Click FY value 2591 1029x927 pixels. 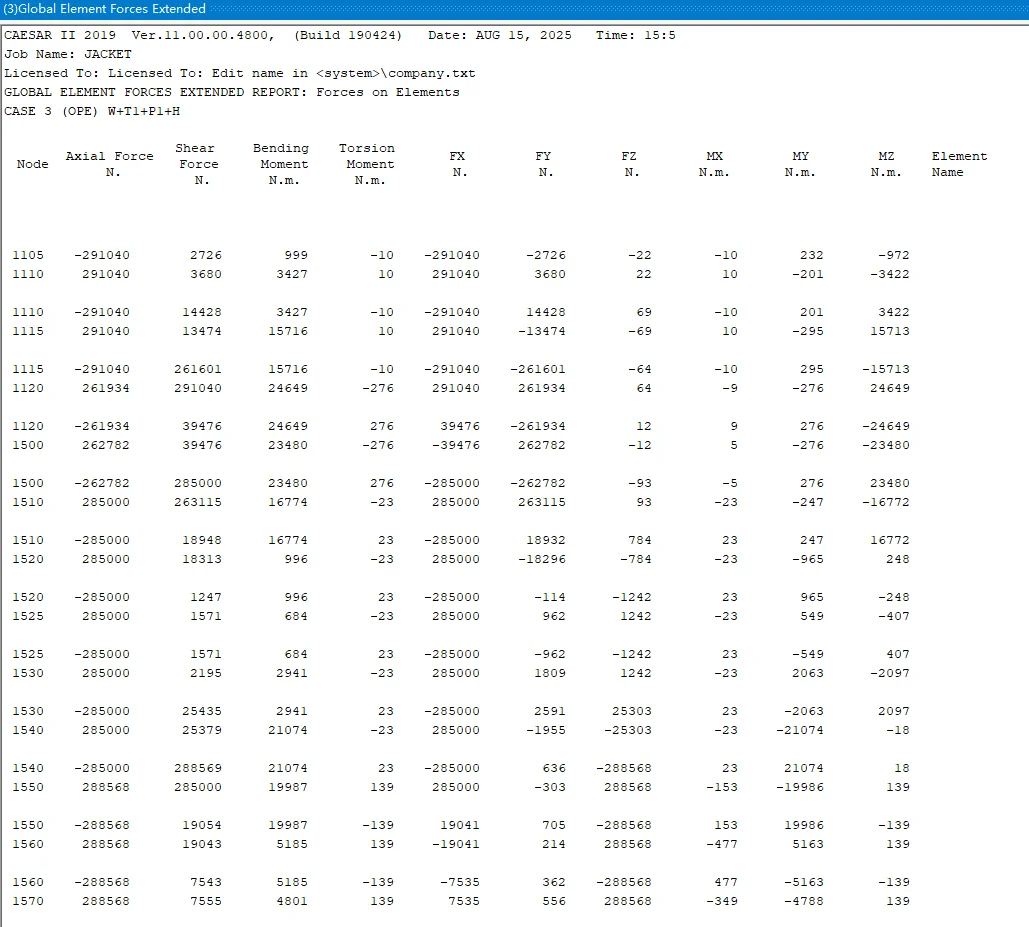click(x=550, y=712)
